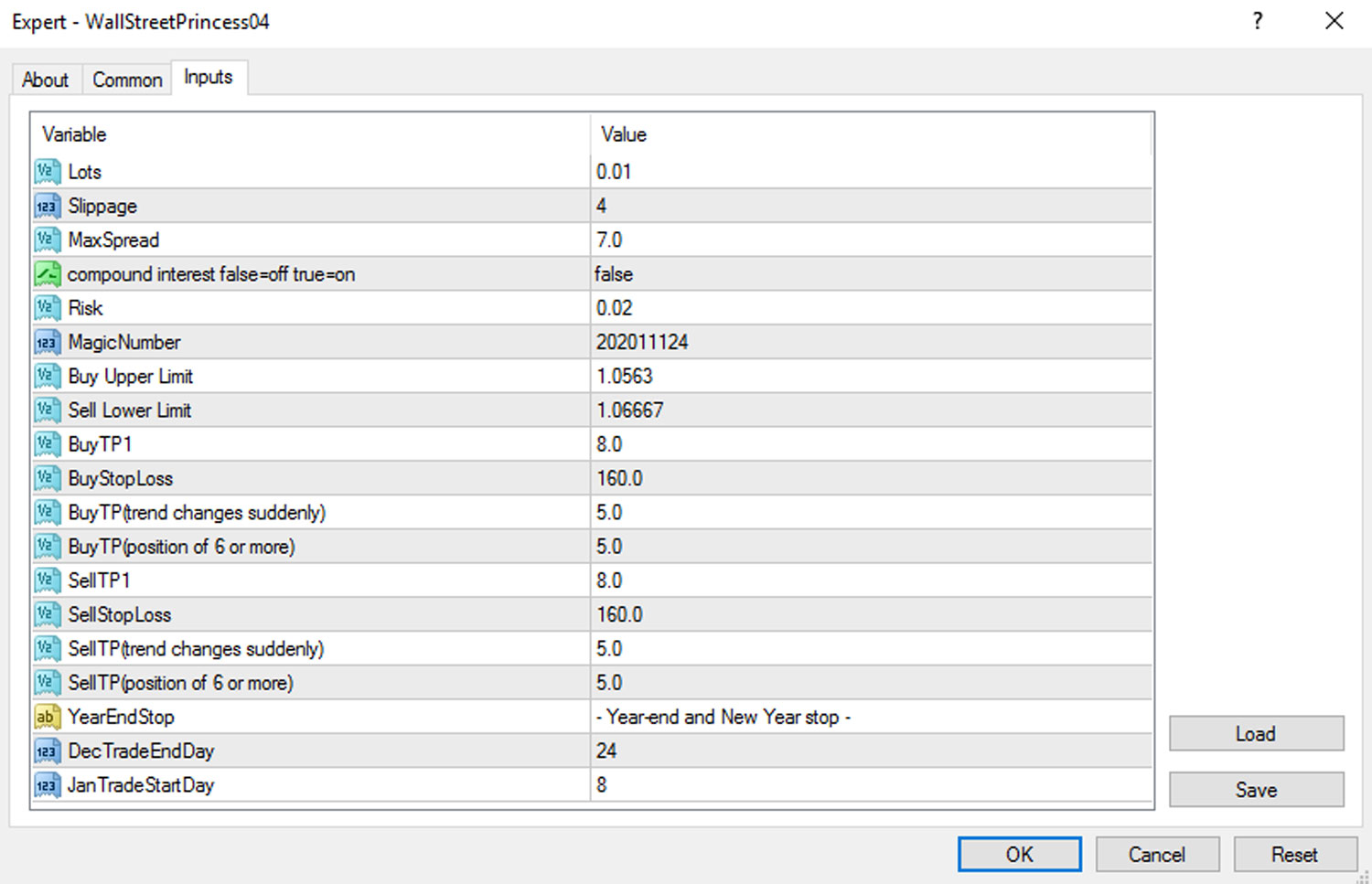Click the help question mark button
This screenshot has height=884, width=1372.
tap(1258, 21)
